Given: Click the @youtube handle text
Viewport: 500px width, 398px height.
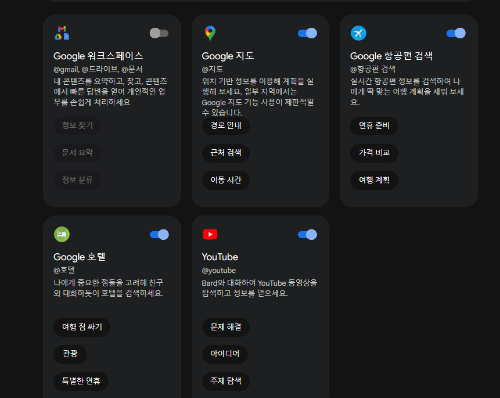Looking at the screenshot, I should [x=219, y=270].
